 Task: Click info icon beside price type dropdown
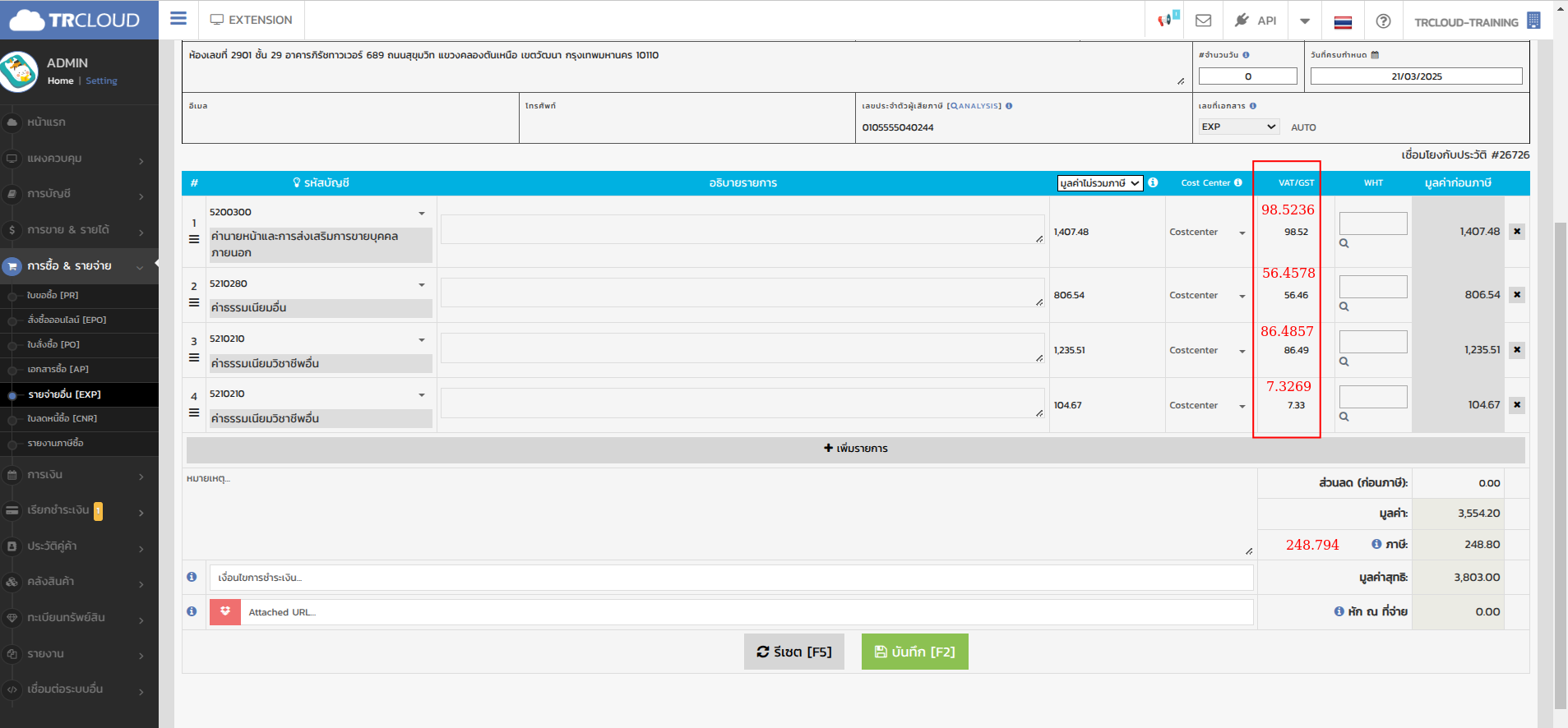[1153, 182]
